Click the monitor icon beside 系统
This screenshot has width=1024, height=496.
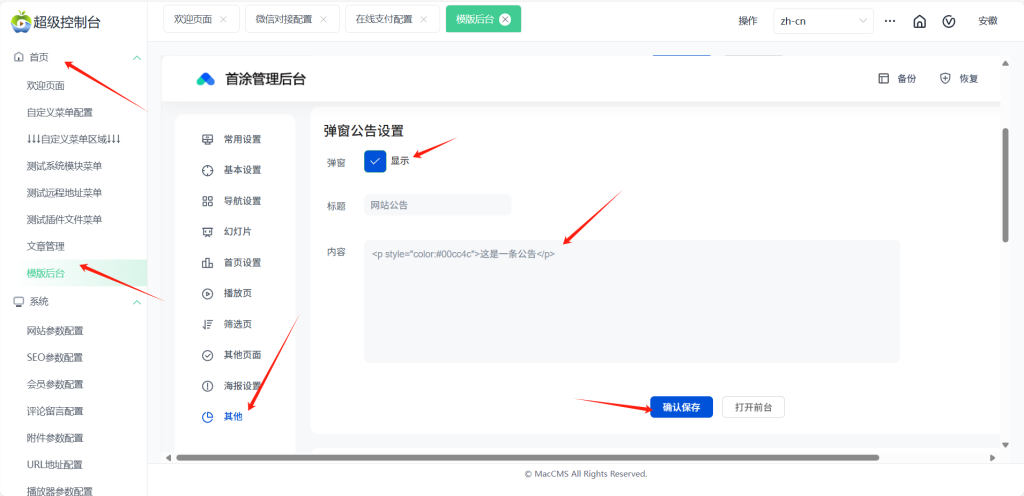[x=18, y=302]
